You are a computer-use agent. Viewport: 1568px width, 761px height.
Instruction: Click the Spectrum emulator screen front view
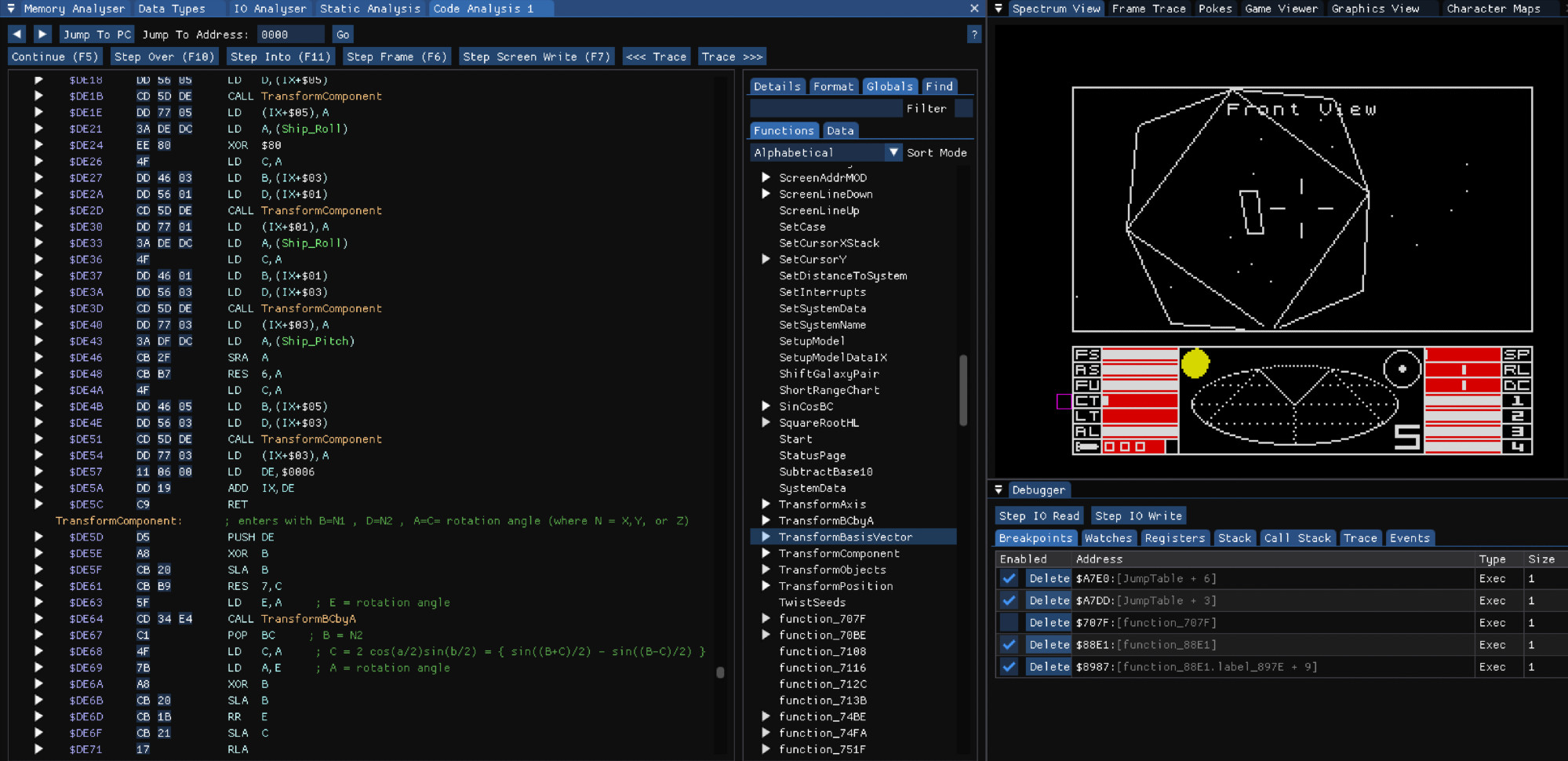tap(1302, 209)
